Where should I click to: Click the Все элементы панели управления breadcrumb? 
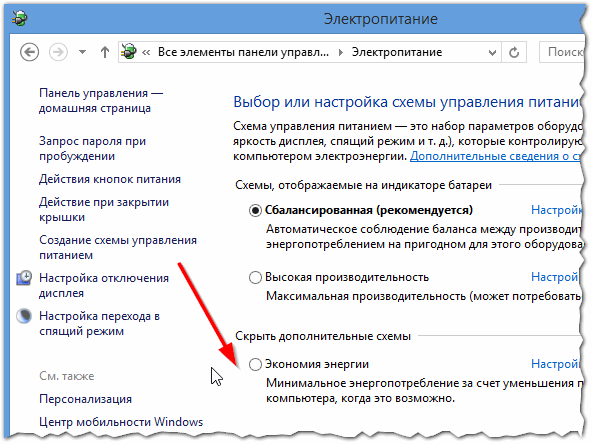pyautogui.click(x=243, y=52)
